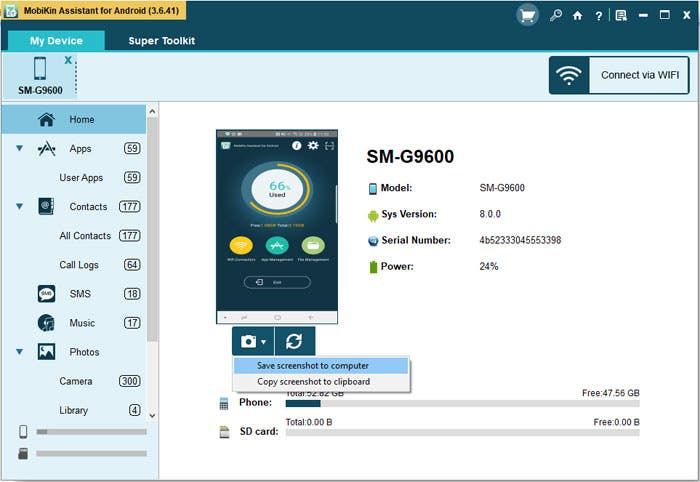This screenshot has width=700, height=482.
Task: Click the Camera count badge 300
Action: point(130,381)
